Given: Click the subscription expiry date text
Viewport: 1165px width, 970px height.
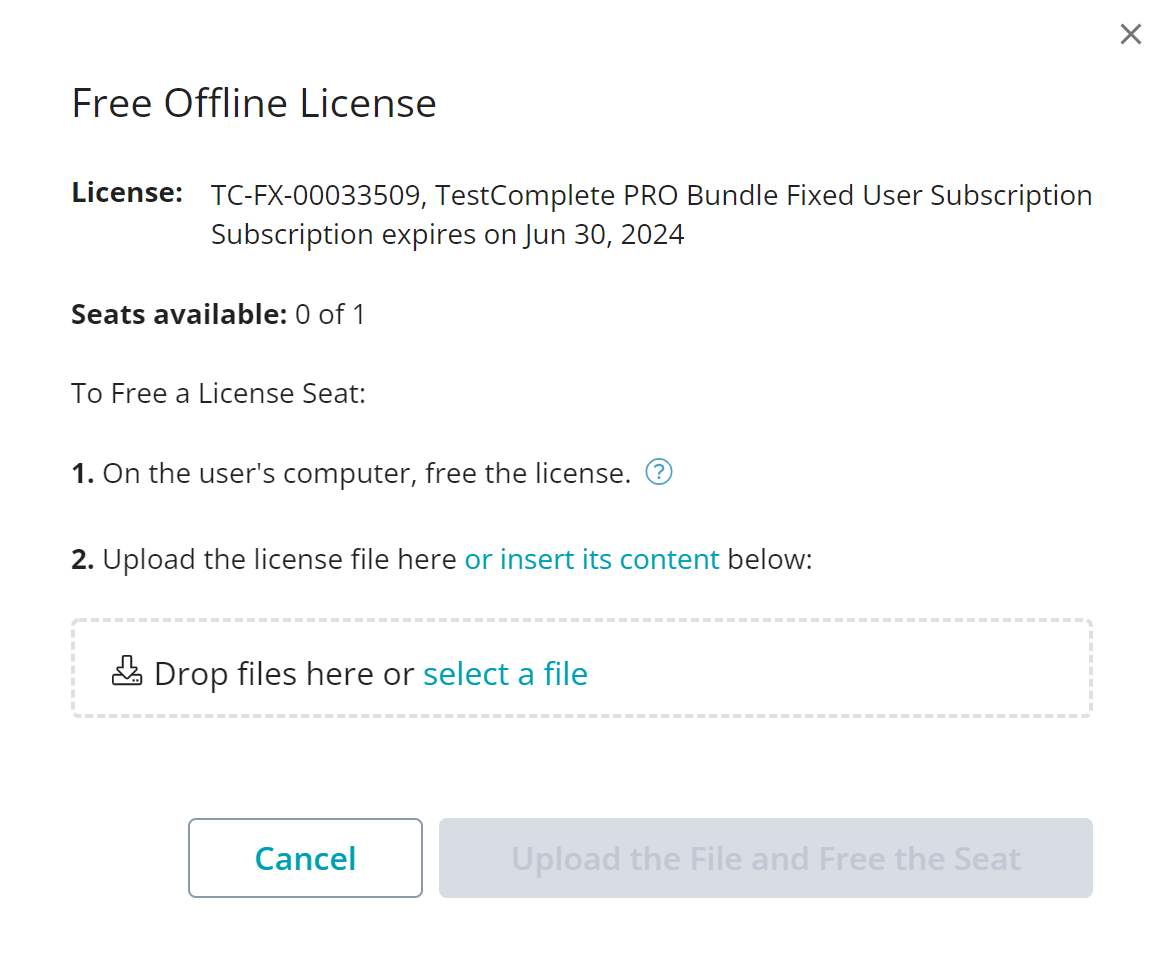Looking at the screenshot, I should pyautogui.click(x=447, y=234).
